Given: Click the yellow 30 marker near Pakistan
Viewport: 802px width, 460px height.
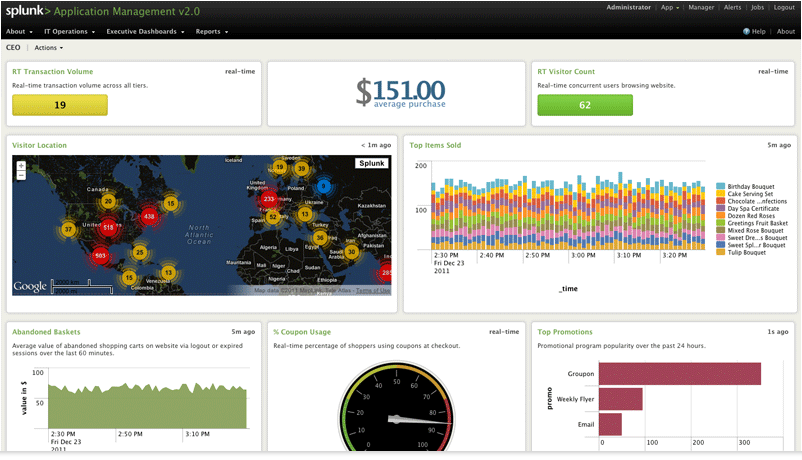Looking at the screenshot, I should 351,251.
